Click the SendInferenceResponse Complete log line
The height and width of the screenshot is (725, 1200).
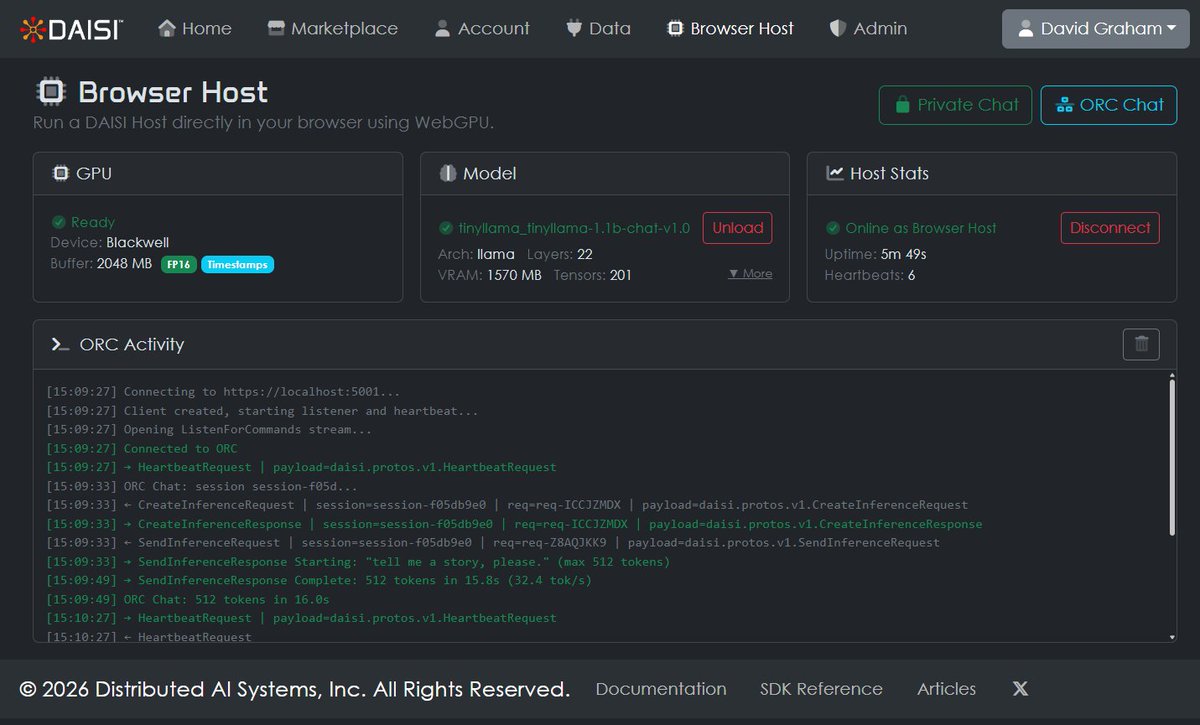pyautogui.click(x=319, y=580)
